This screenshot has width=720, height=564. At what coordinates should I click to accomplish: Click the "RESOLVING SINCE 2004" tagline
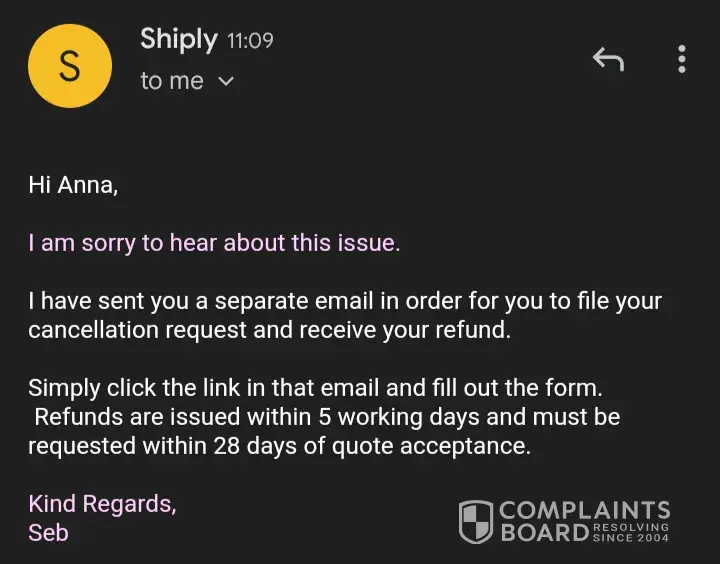pos(630,533)
